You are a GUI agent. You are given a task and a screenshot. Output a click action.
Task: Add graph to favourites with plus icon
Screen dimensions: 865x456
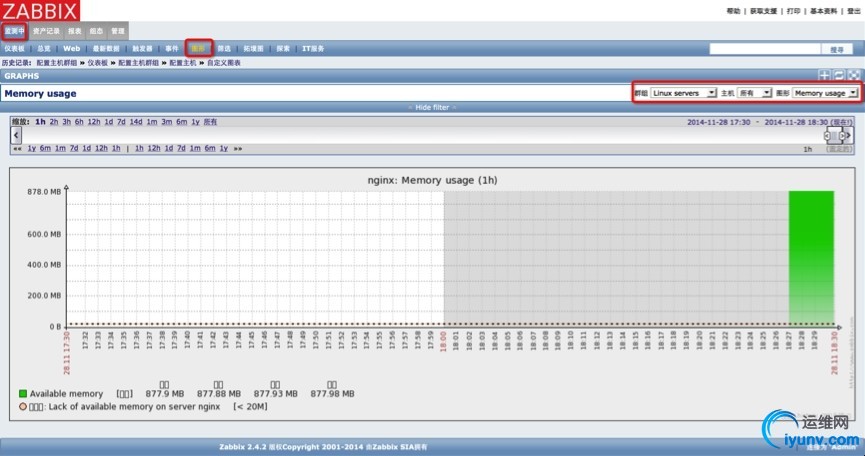(824, 76)
